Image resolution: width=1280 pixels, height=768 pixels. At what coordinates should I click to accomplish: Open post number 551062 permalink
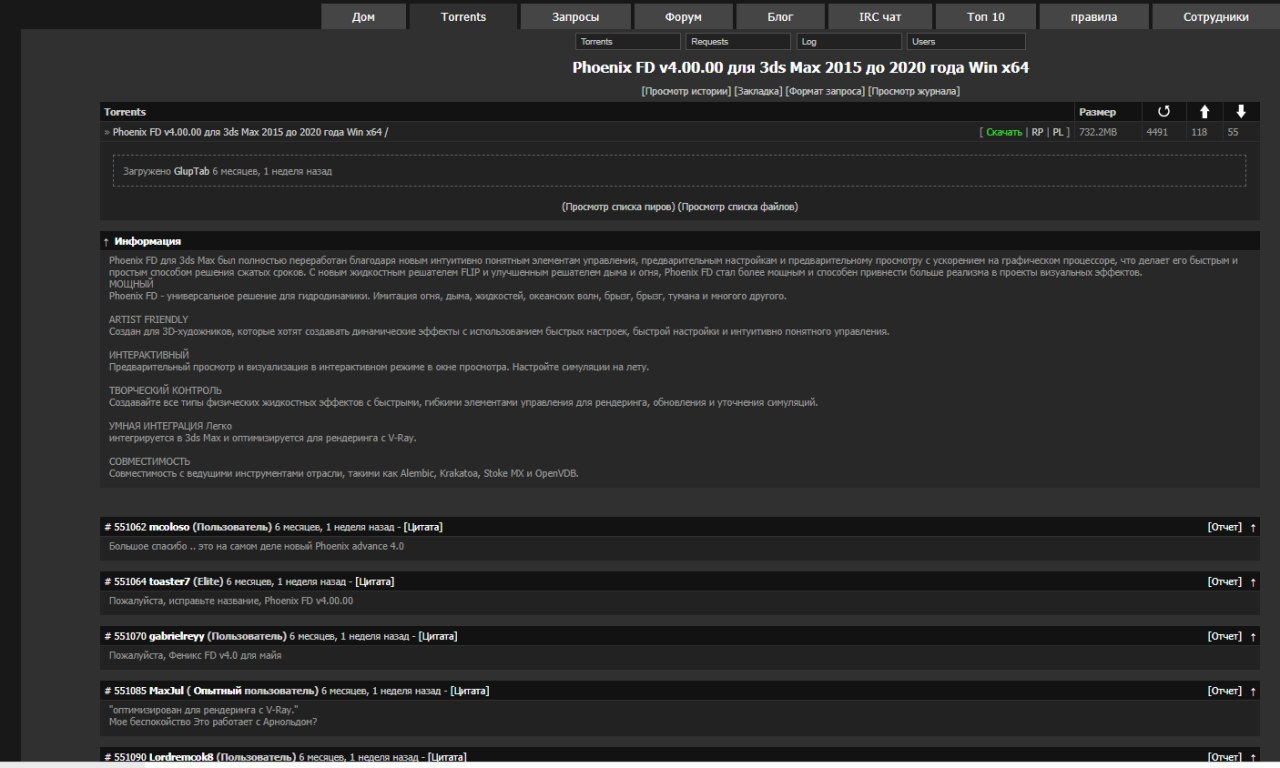click(x=125, y=527)
